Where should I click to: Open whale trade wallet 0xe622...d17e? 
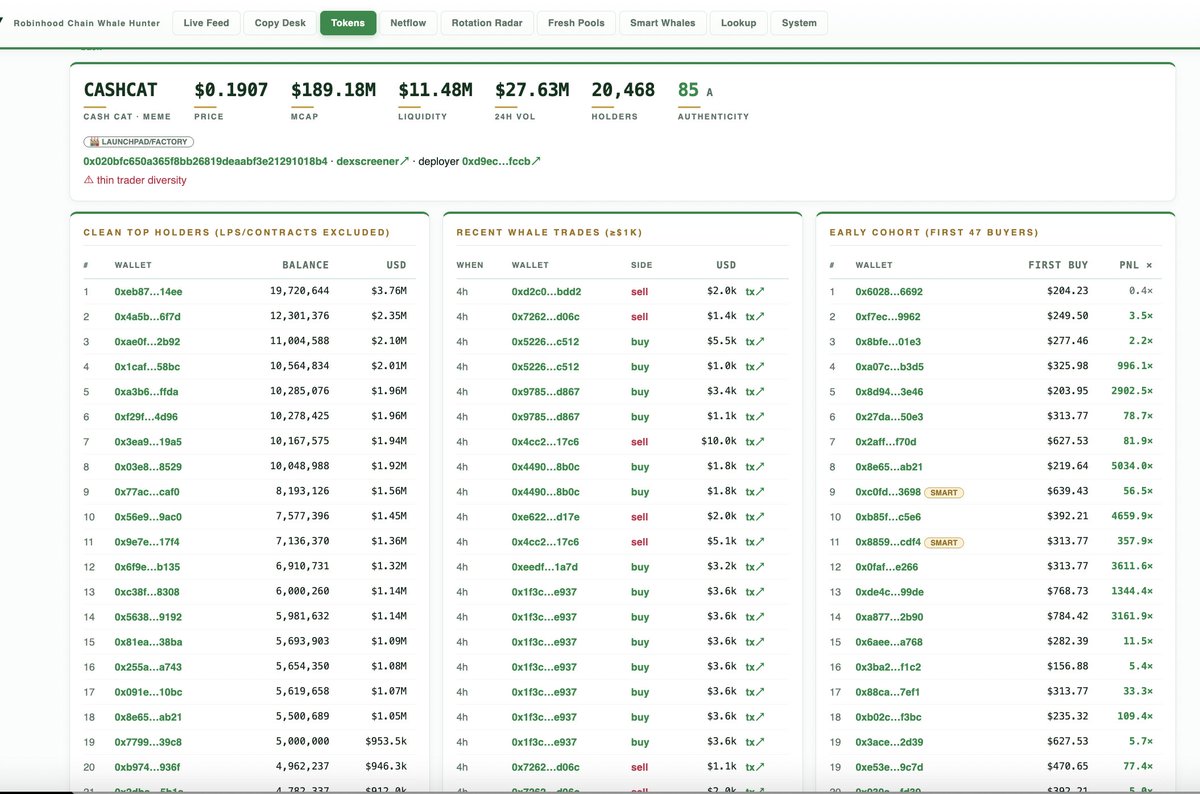545,517
